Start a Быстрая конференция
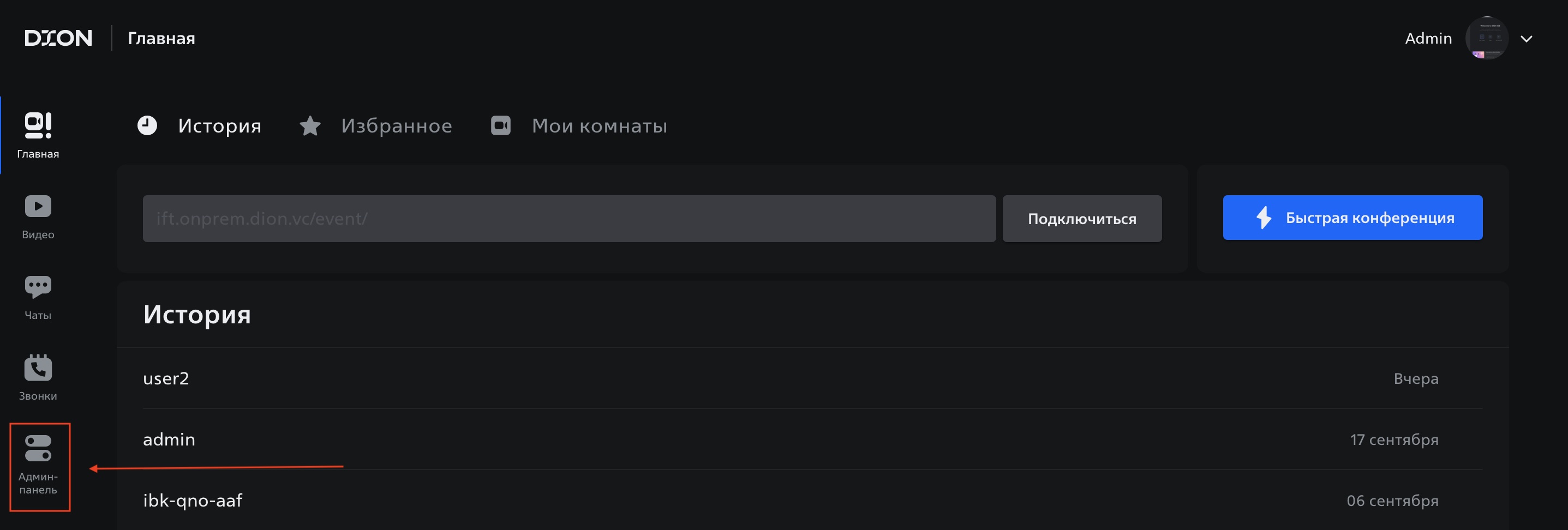The height and width of the screenshot is (530, 1568). click(x=1352, y=218)
